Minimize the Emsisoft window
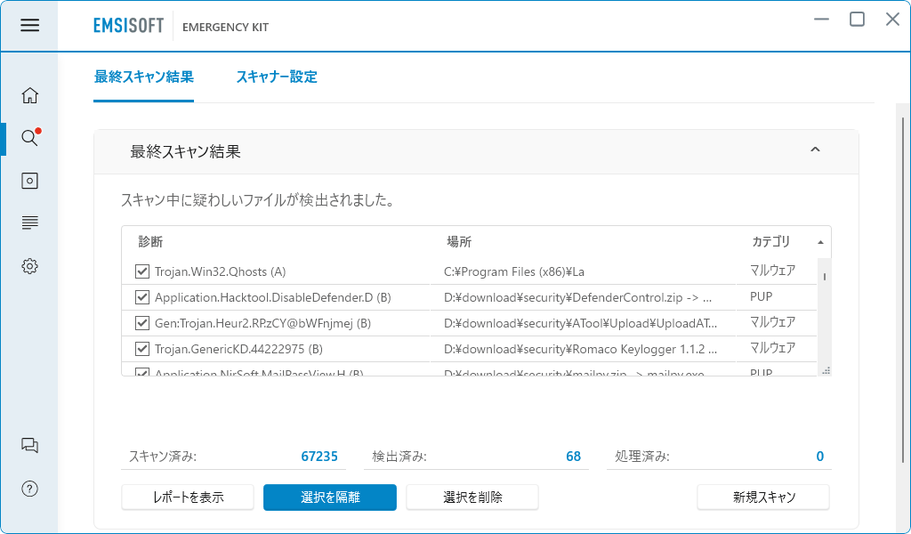 (x=822, y=19)
